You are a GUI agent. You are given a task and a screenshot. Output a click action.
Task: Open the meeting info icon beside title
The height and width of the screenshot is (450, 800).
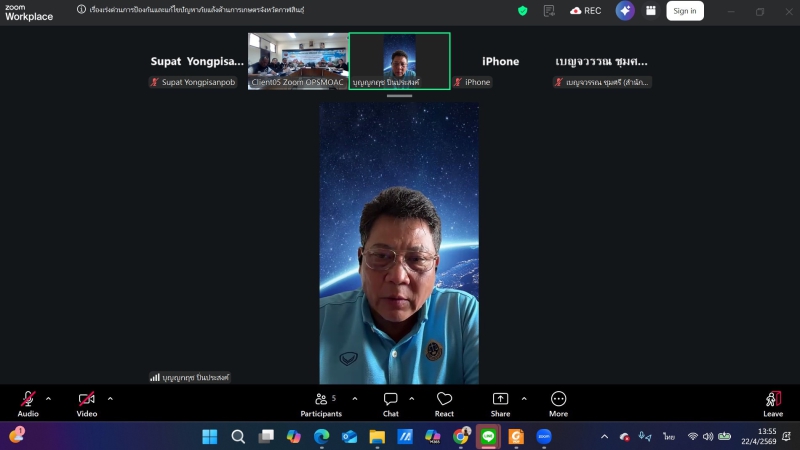tap(81, 10)
